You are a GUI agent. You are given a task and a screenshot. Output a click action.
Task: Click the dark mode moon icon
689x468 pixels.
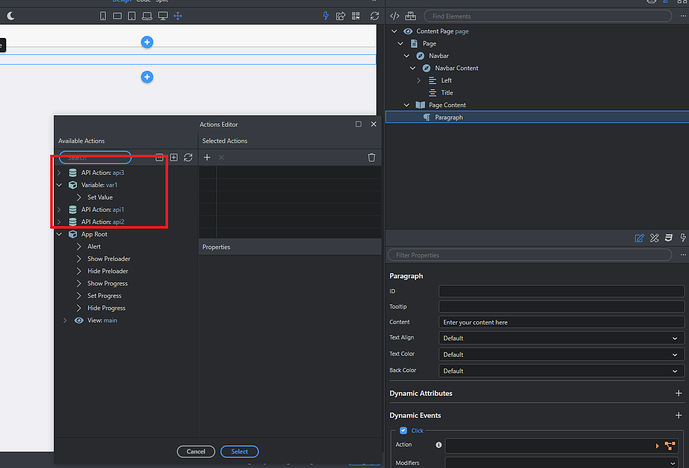[x=10, y=16]
